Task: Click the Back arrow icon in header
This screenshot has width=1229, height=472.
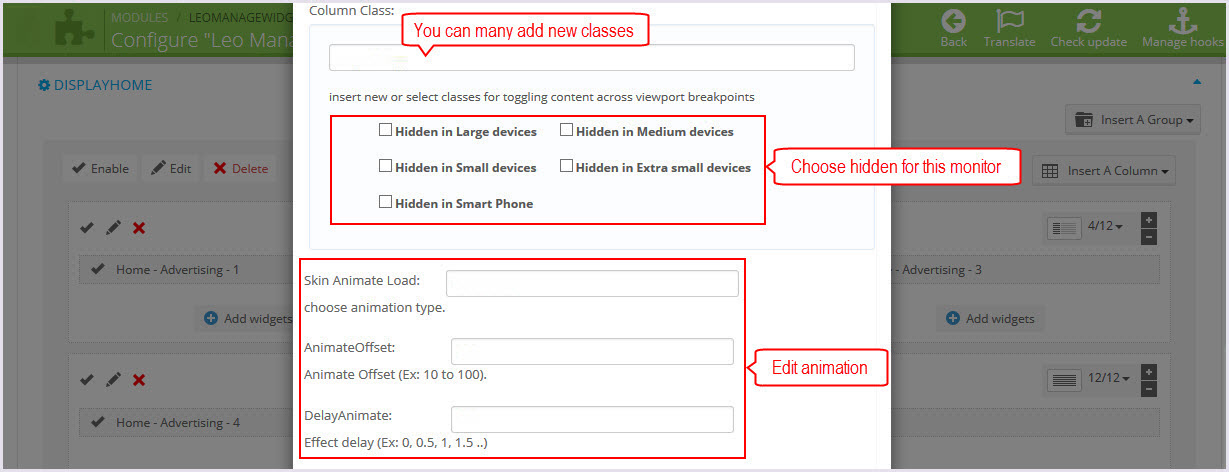Action: 954,20
